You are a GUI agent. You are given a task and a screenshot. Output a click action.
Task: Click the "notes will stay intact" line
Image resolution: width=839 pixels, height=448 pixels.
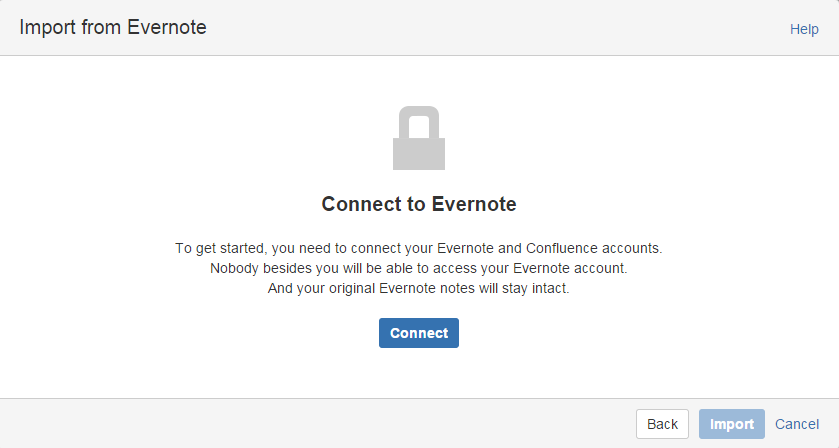[x=419, y=289]
